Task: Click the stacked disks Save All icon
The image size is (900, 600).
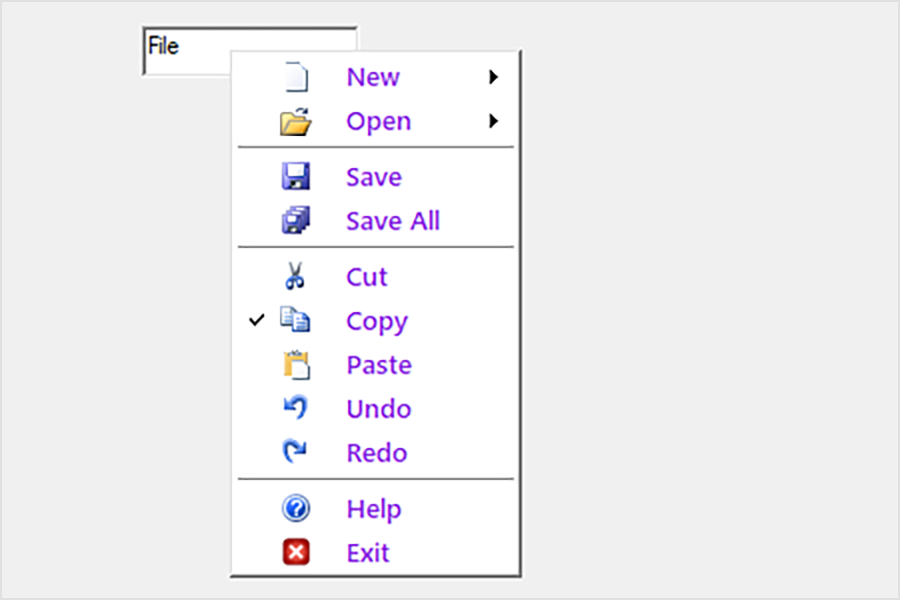Action: coord(296,221)
